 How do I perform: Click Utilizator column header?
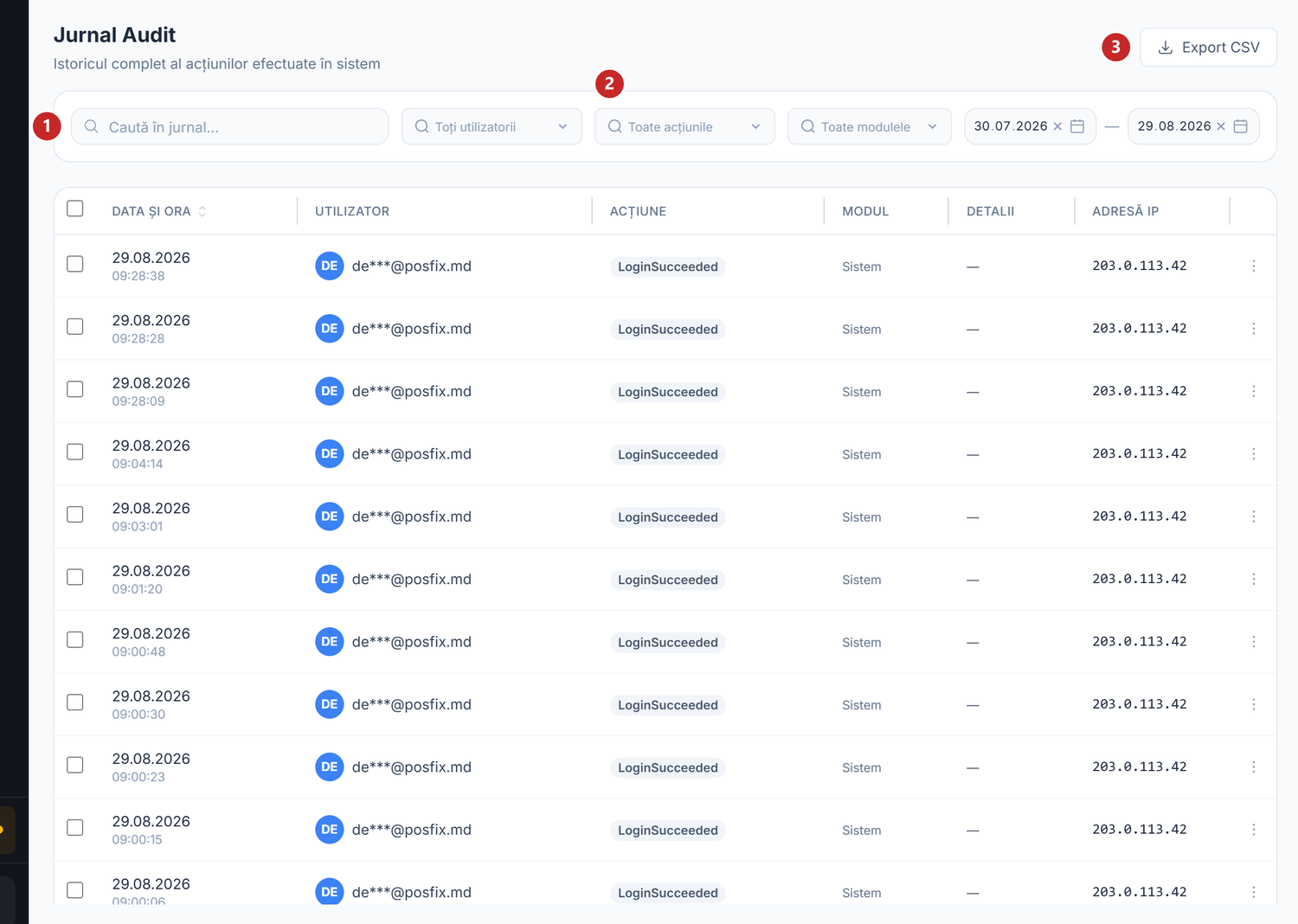pos(352,211)
